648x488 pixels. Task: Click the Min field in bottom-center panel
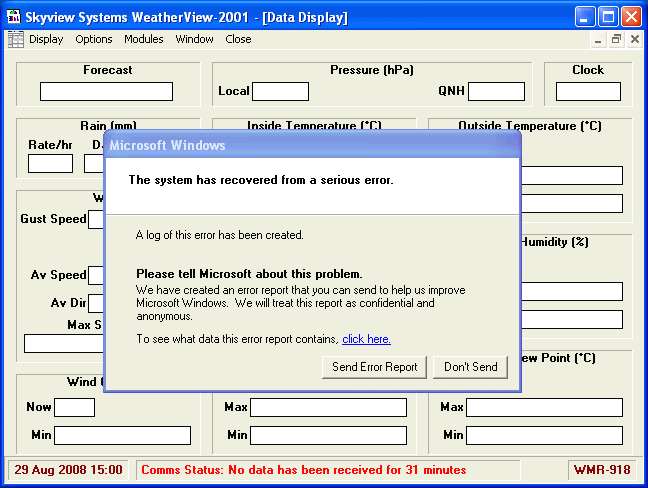(x=328, y=436)
